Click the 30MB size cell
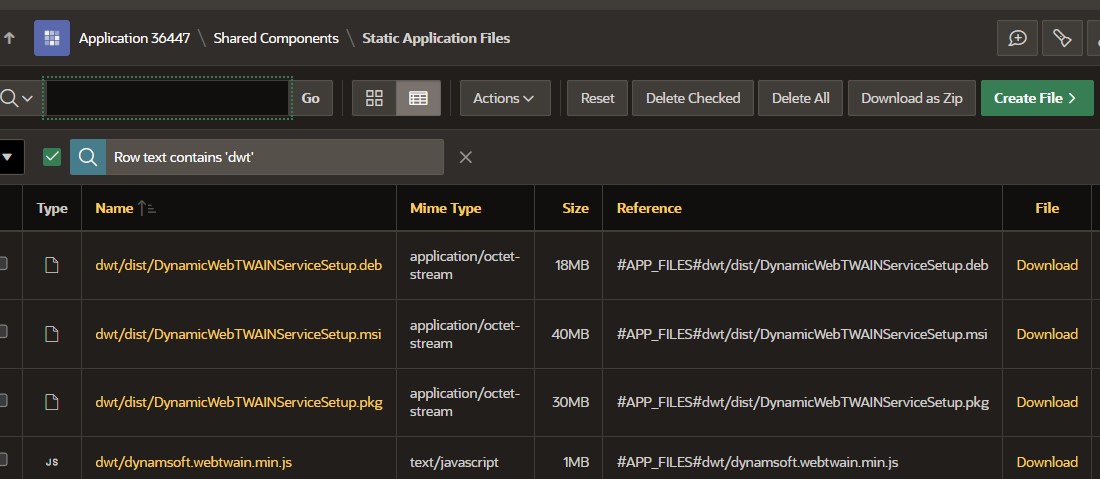This screenshot has width=1100, height=479. 570,402
